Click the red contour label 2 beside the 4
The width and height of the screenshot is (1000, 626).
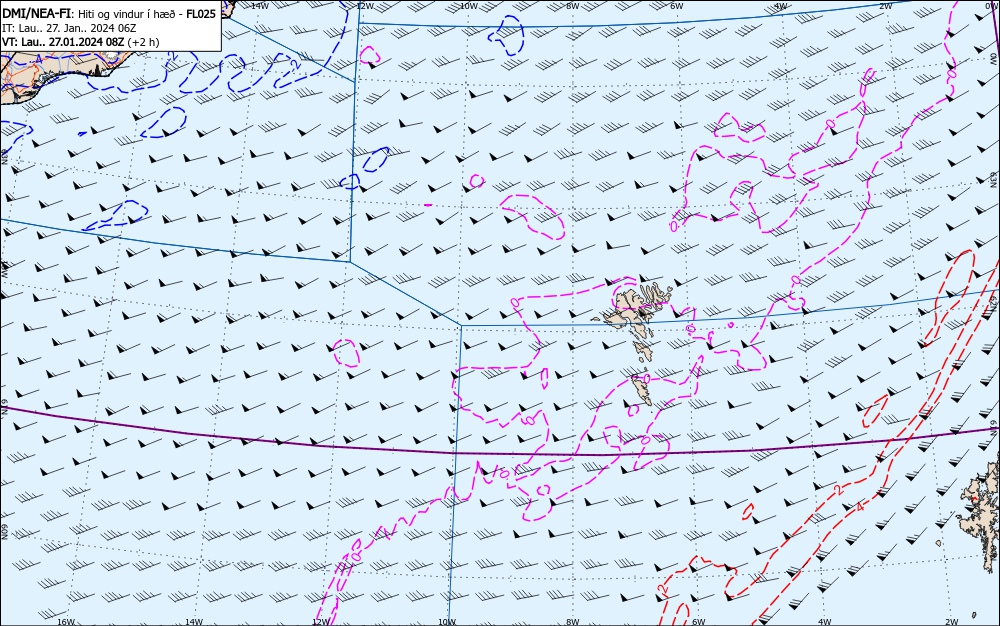(839, 490)
